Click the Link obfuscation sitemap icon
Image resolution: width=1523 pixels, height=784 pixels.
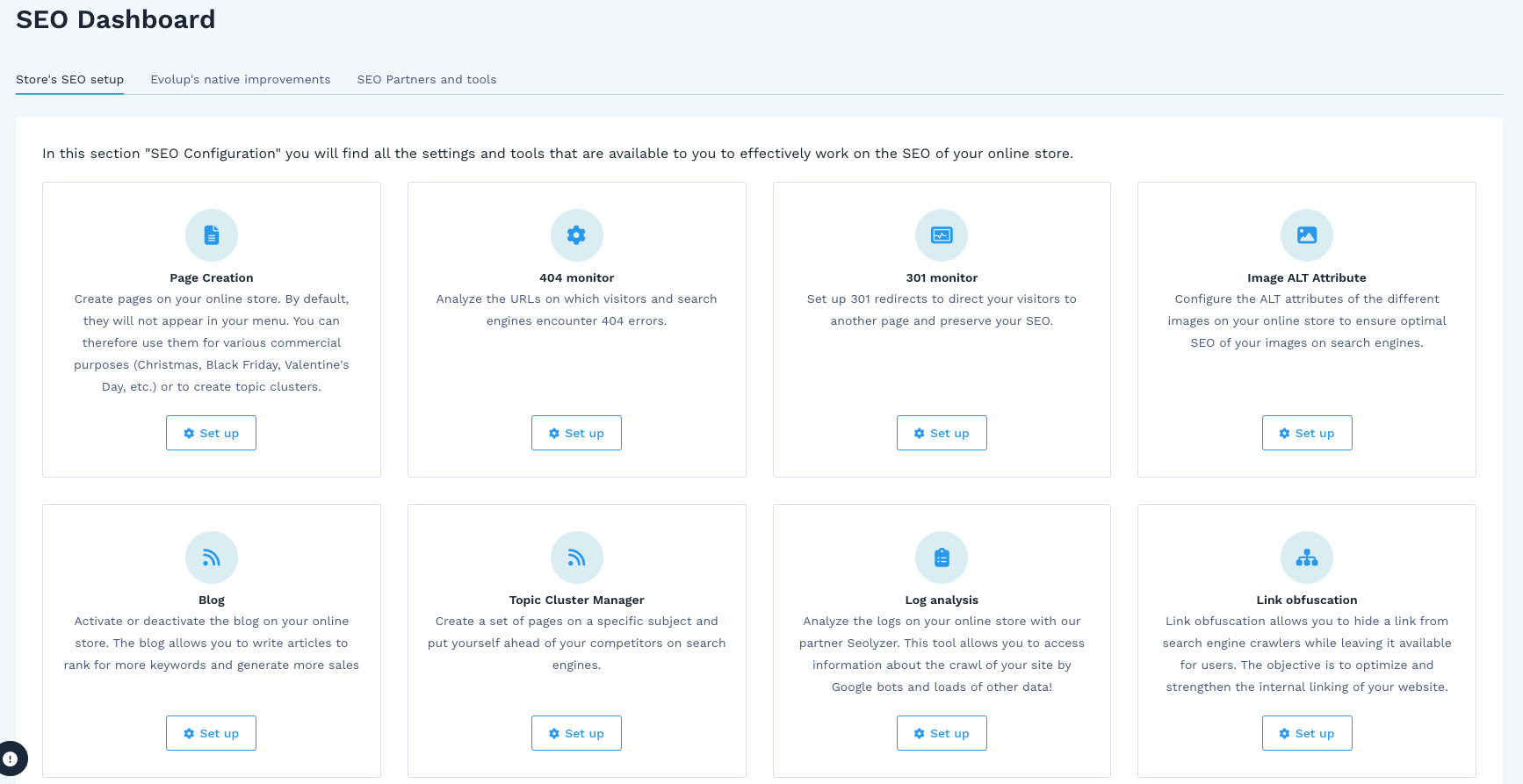tap(1307, 557)
